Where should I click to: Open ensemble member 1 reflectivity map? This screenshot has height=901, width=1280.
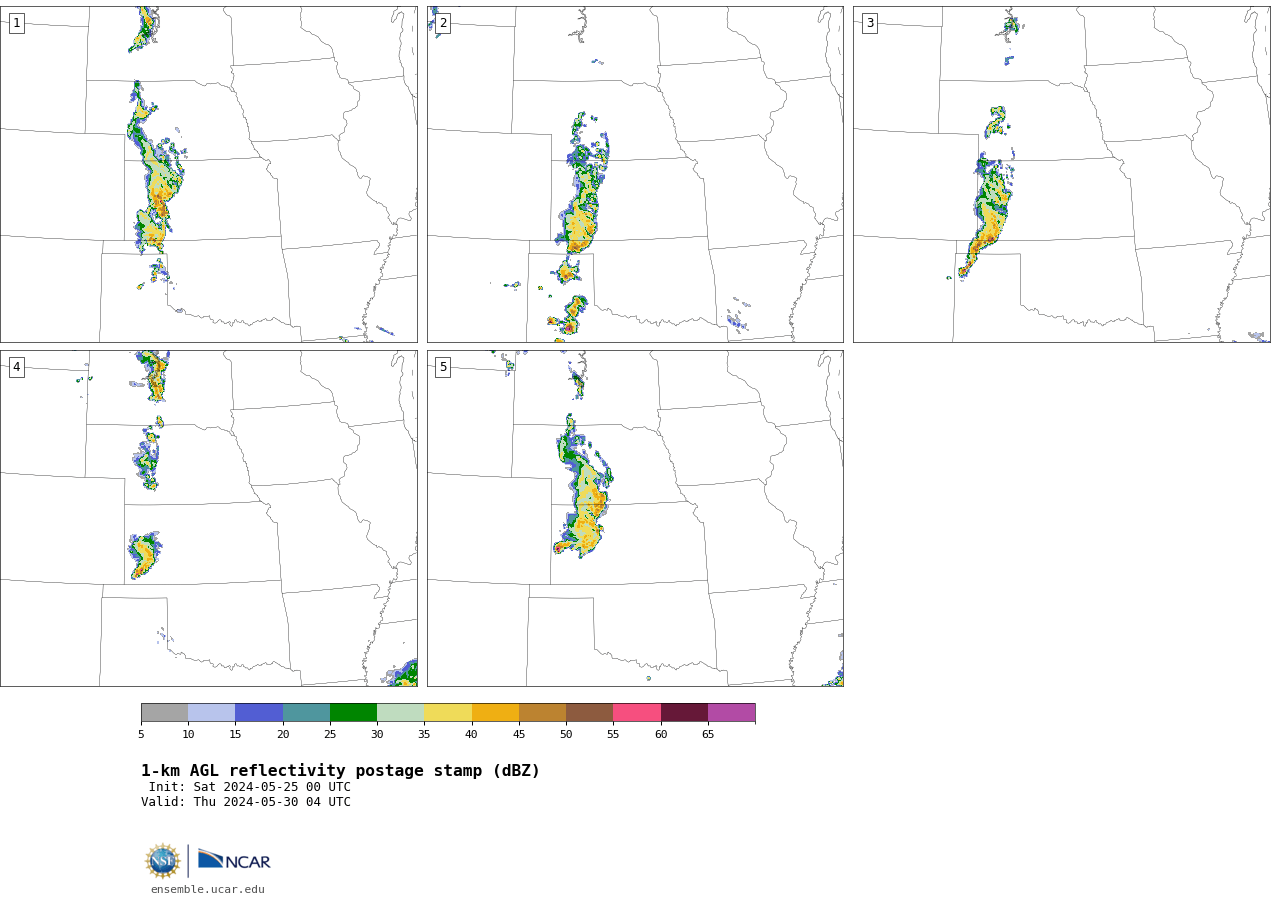[x=209, y=175]
